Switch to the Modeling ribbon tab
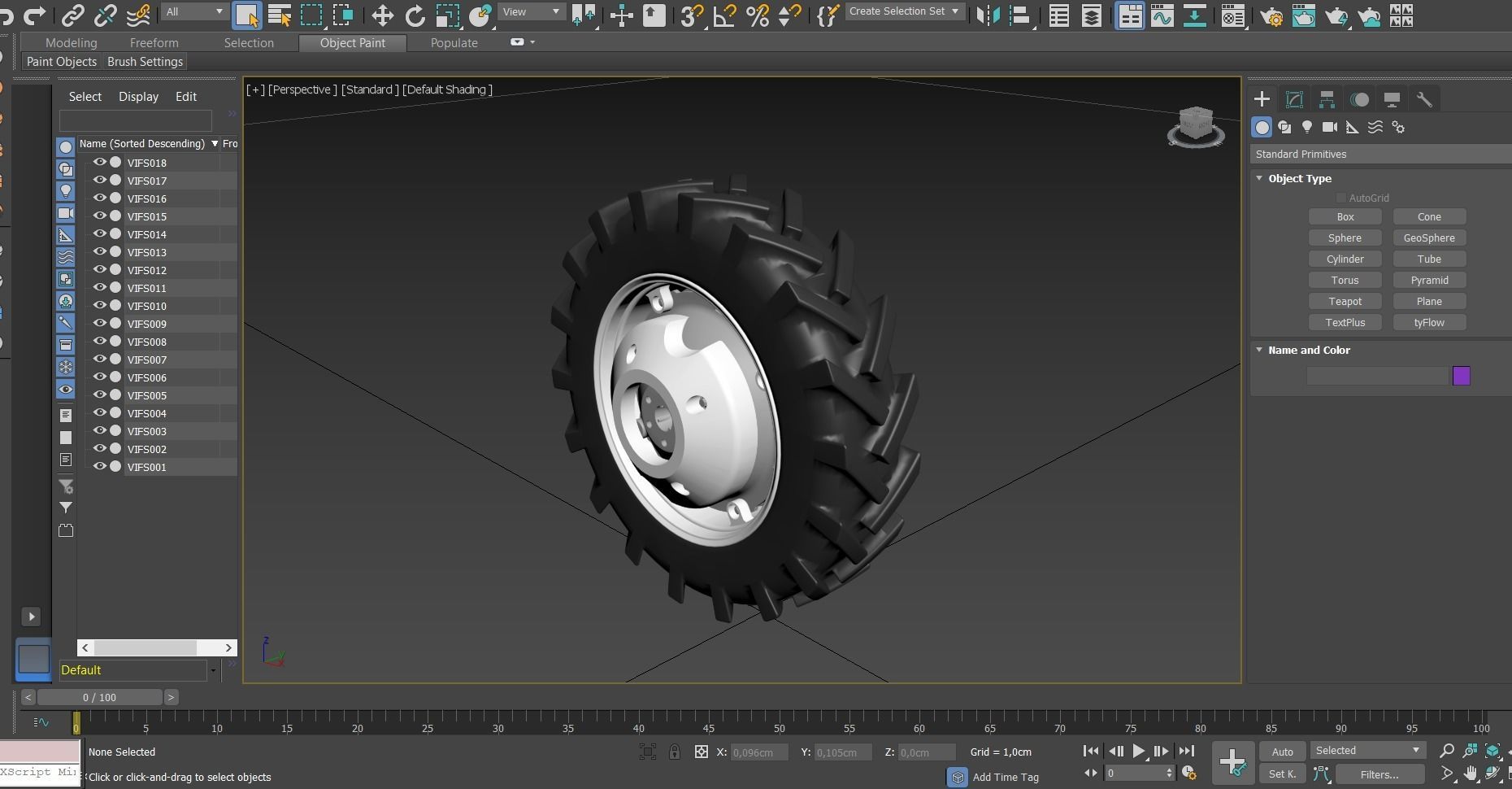The width and height of the screenshot is (1512, 789). [x=71, y=43]
